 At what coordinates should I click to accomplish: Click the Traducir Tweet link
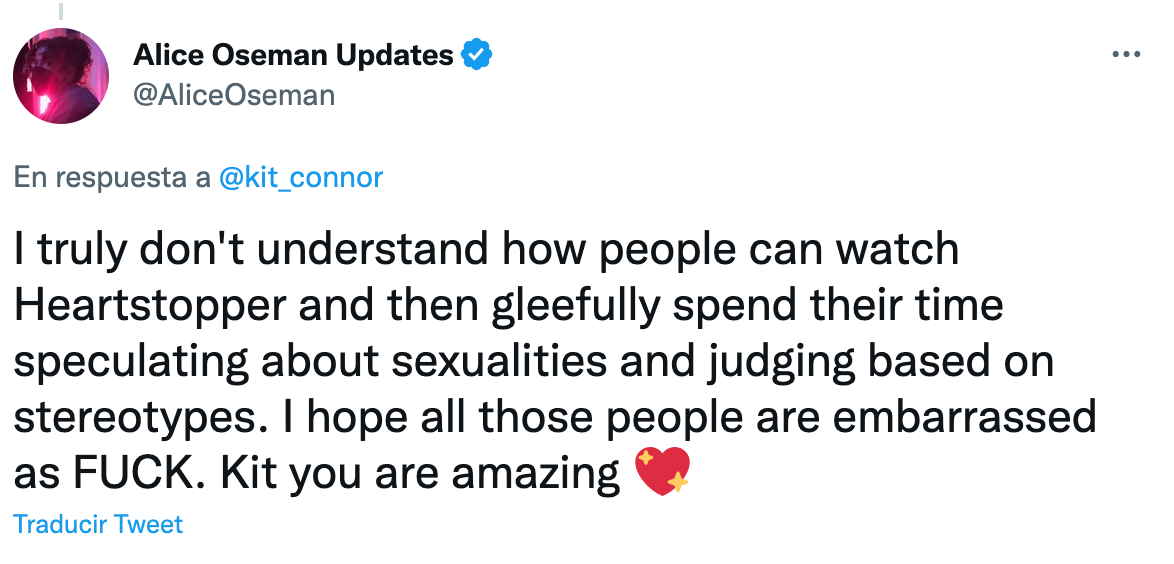98,524
